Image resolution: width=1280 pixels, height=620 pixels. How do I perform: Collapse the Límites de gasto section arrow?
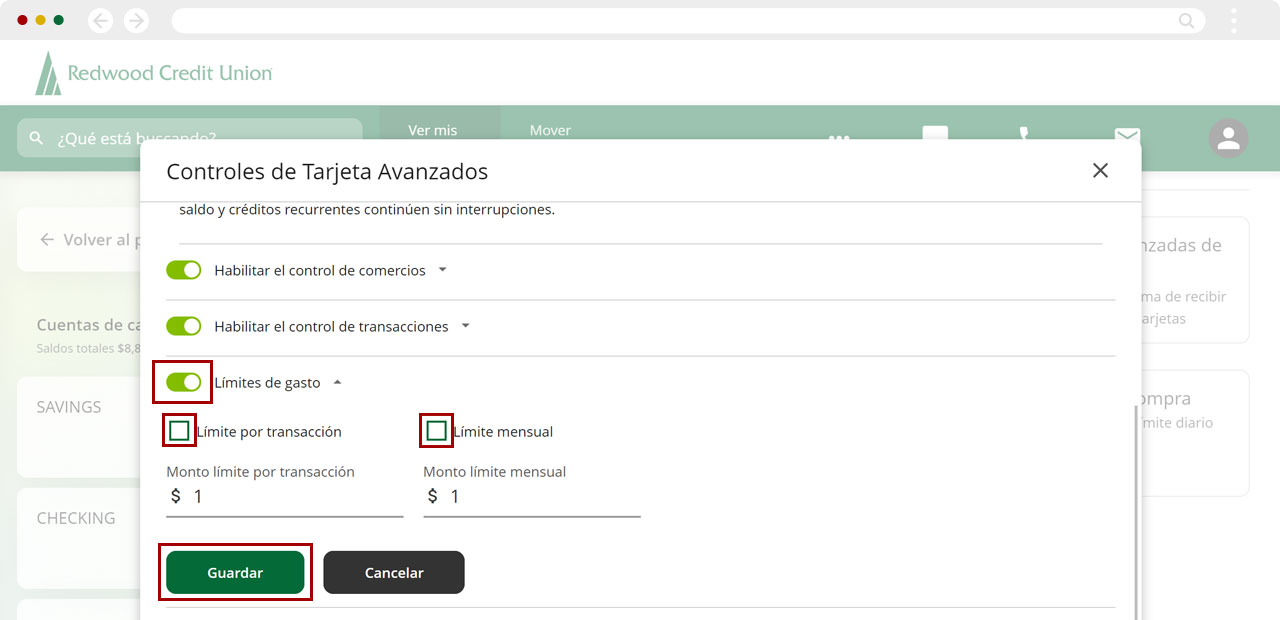tap(337, 382)
